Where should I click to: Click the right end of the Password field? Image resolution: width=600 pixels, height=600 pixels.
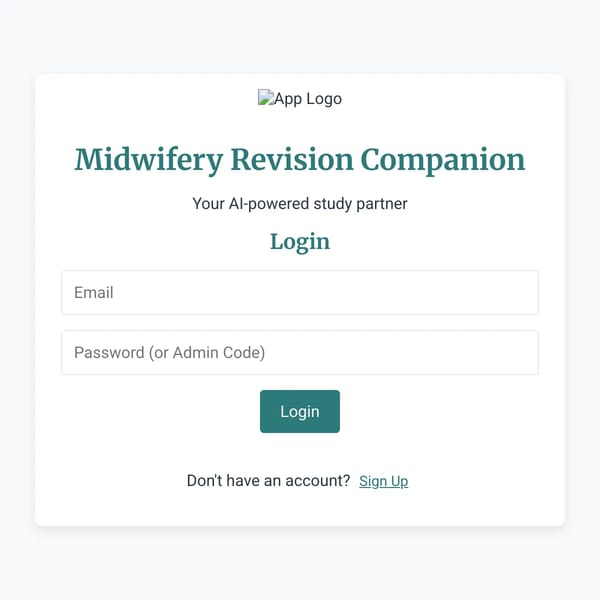point(520,352)
